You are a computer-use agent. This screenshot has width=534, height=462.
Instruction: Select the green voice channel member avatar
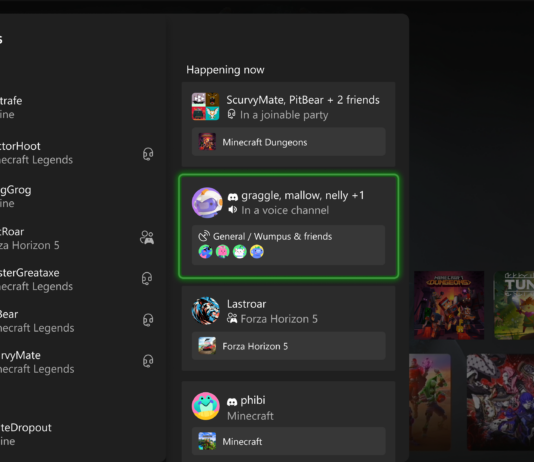click(x=239, y=252)
